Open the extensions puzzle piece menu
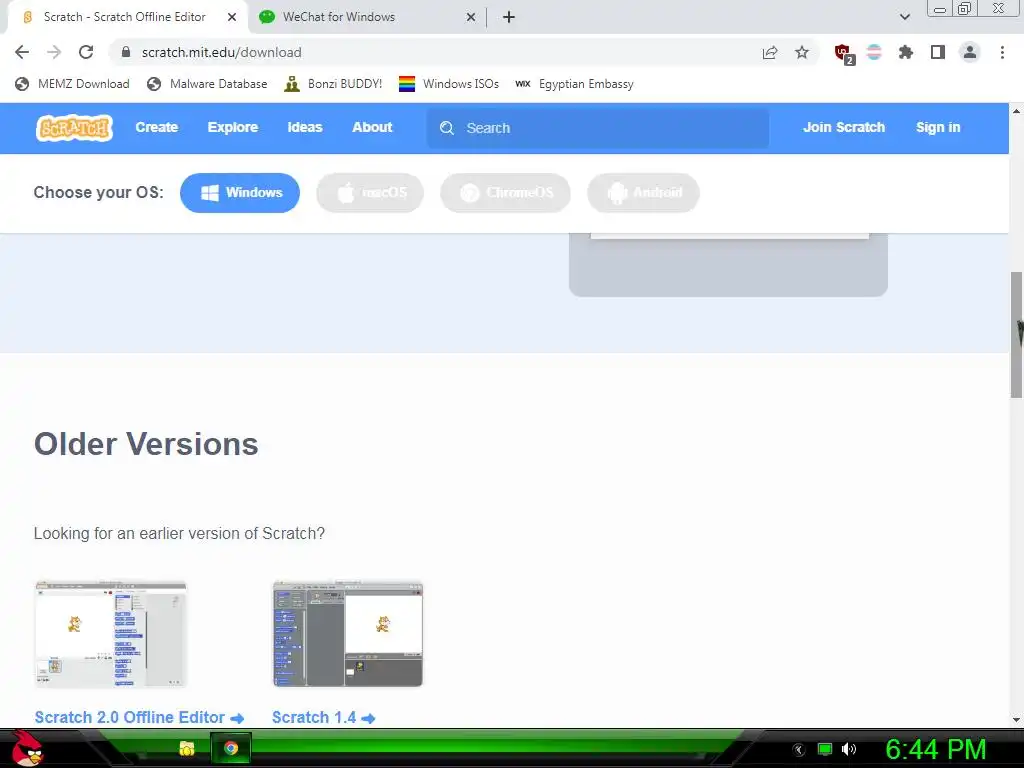The image size is (1024, 768). pyautogui.click(x=906, y=52)
